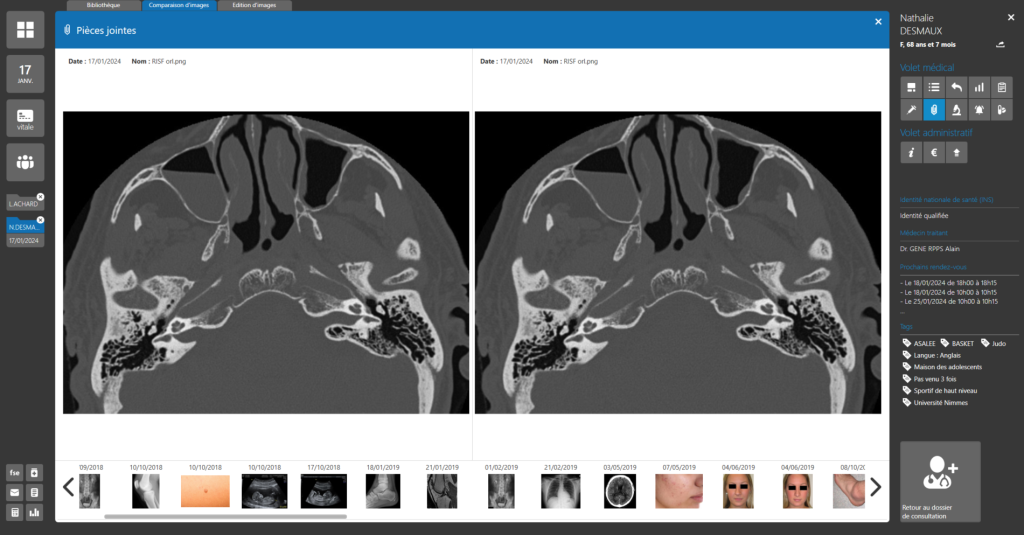Image resolution: width=1024 pixels, height=535 pixels.
Task: Switch to the Bibliothèque tab
Action: [x=103, y=5]
